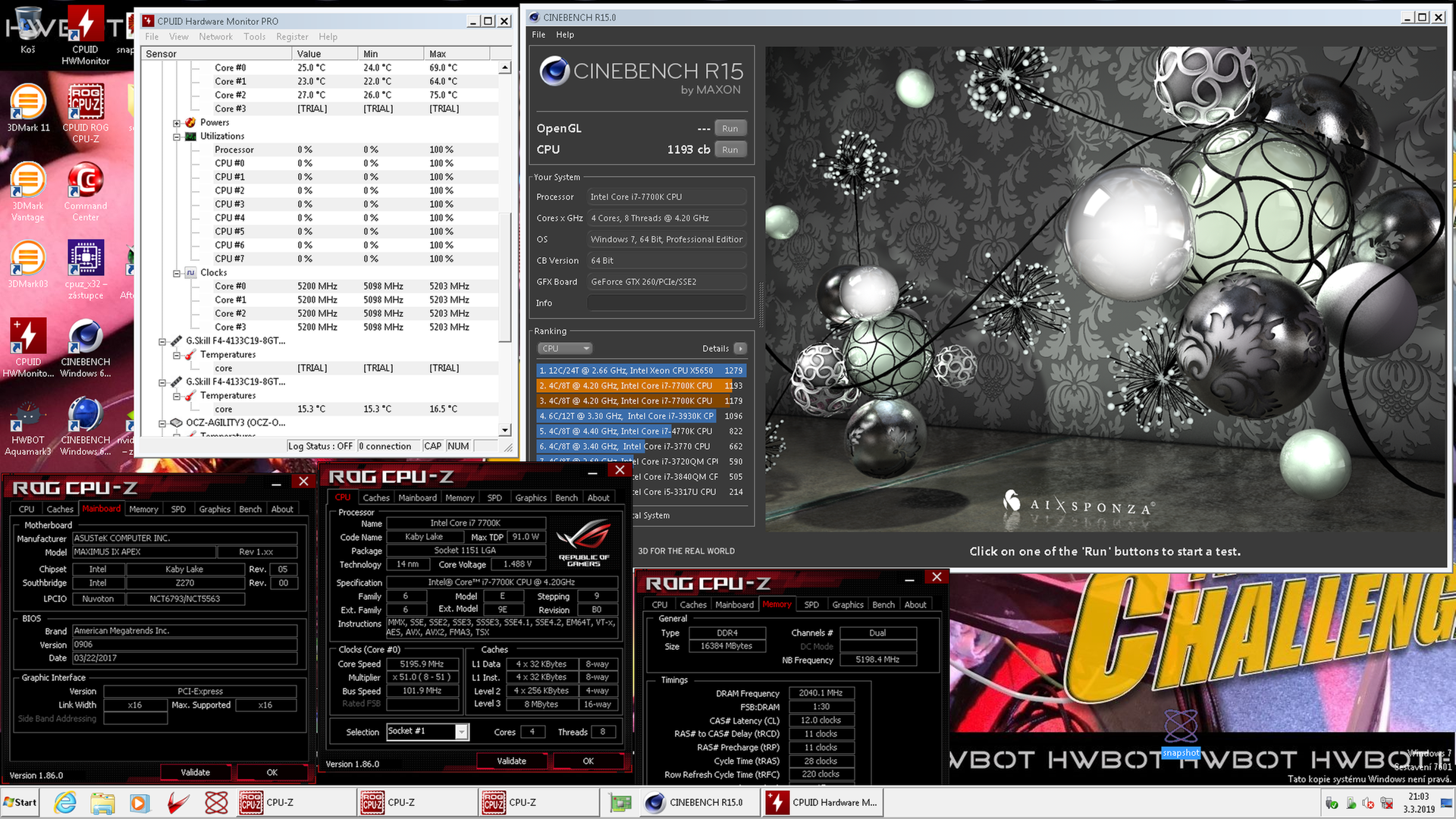
Task: Click OK in center CPU-Z window
Action: 588,761
